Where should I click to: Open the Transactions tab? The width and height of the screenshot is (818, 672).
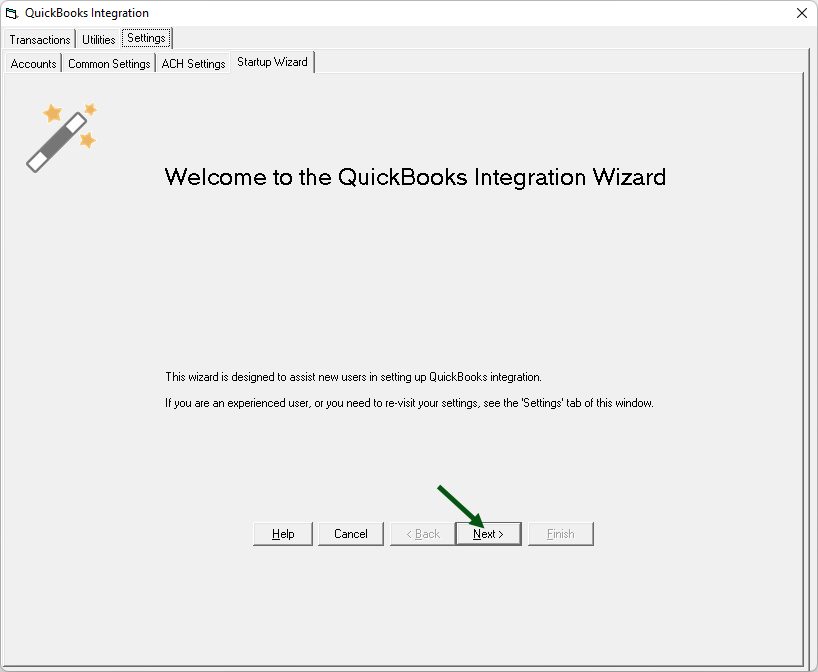tap(40, 40)
